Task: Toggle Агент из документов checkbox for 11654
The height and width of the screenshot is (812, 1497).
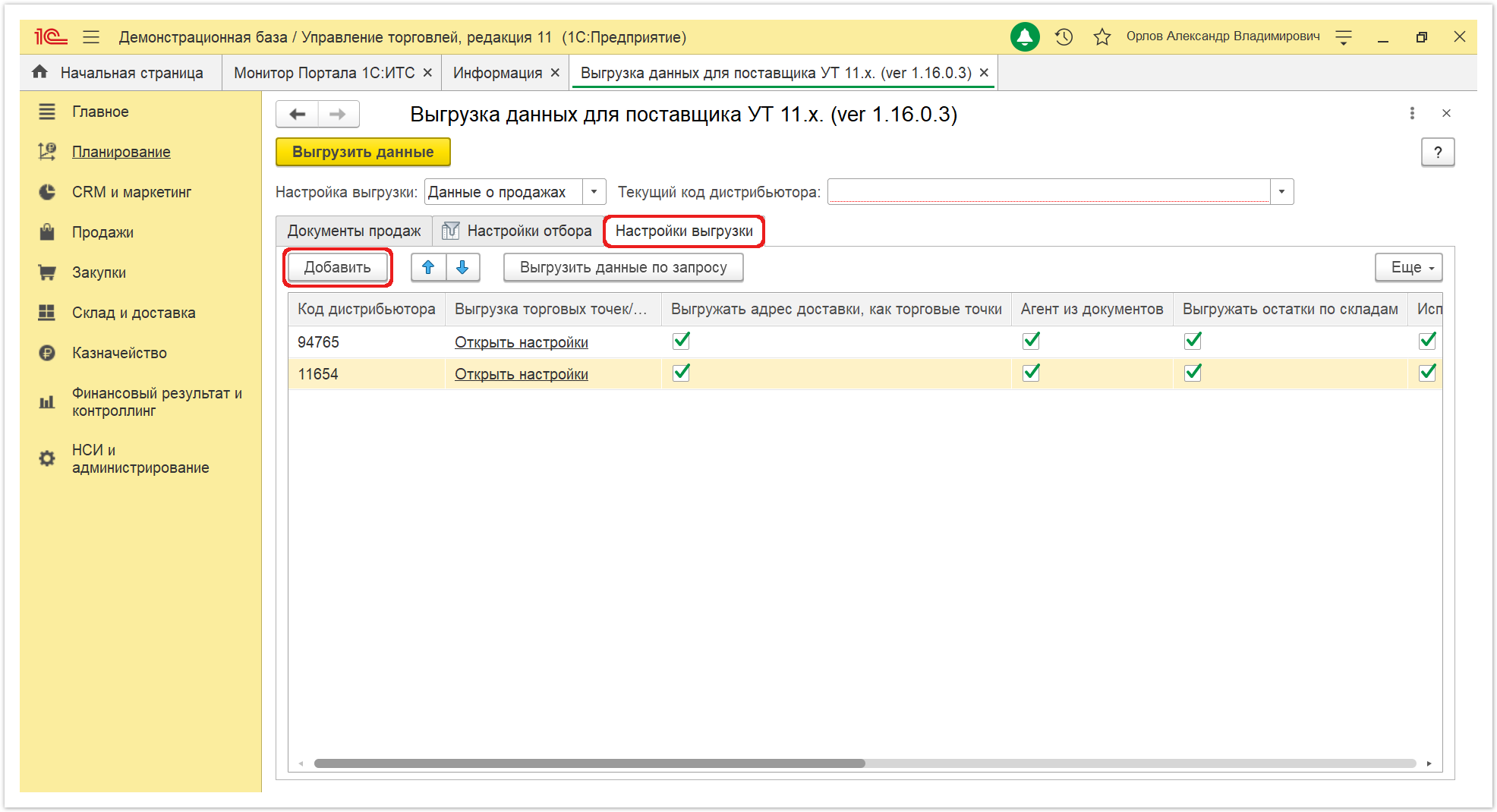Action: coord(1031,373)
